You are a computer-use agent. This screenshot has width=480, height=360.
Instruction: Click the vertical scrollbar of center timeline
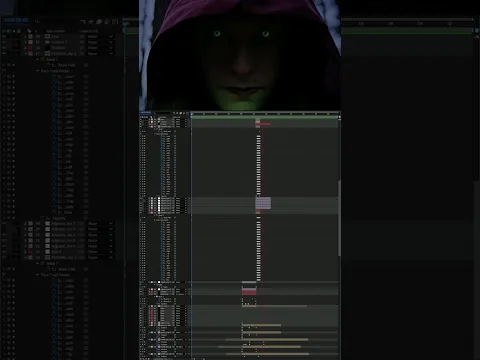[339, 218]
